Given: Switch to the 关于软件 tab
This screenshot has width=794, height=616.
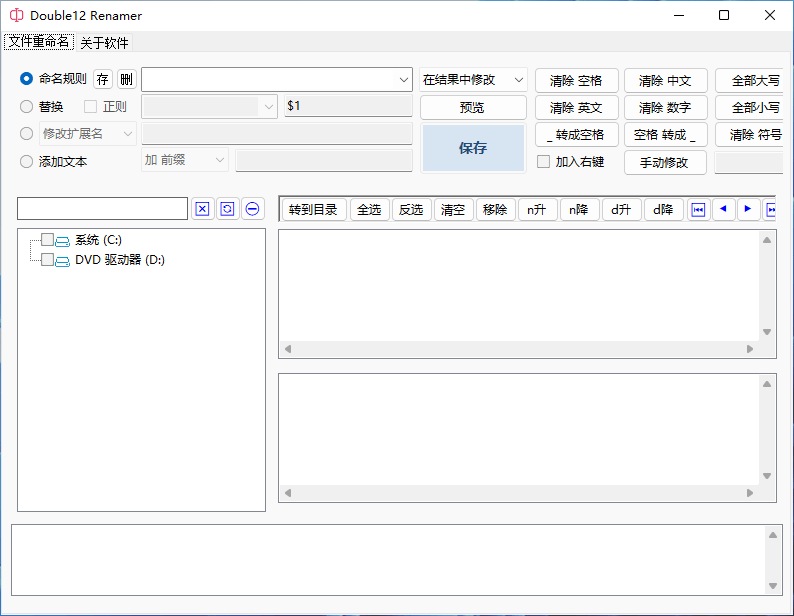Looking at the screenshot, I should click(x=104, y=43).
